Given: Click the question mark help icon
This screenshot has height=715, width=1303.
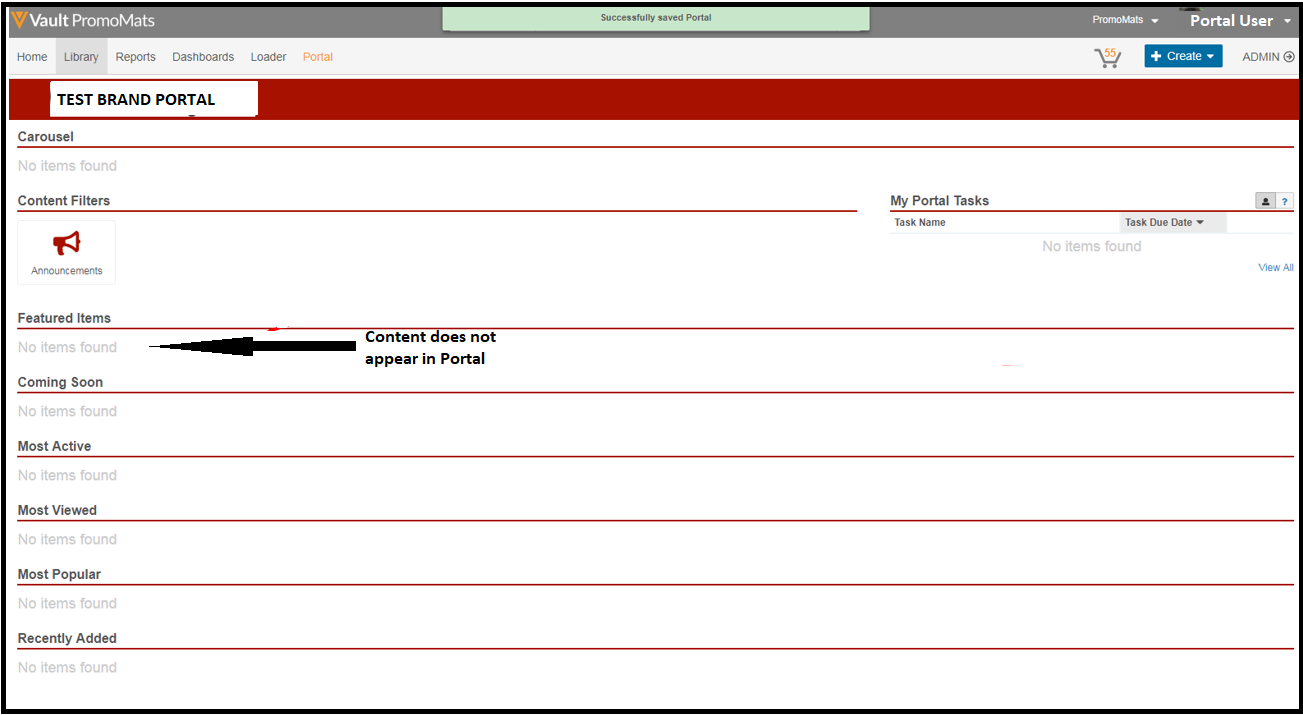Looking at the screenshot, I should coord(1285,201).
